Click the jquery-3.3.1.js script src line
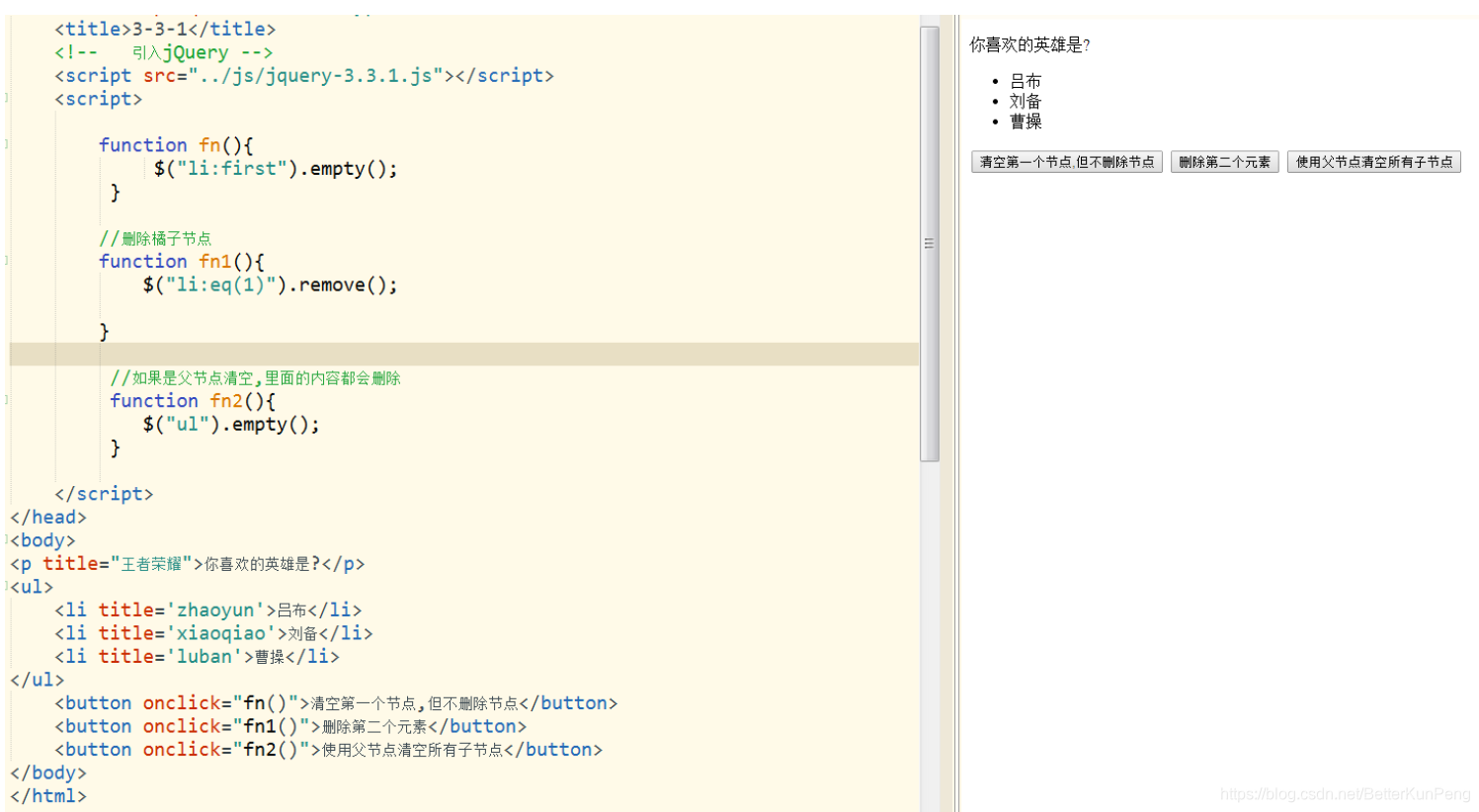Screen dimensions: 1479x812 (x=304, y=75)
